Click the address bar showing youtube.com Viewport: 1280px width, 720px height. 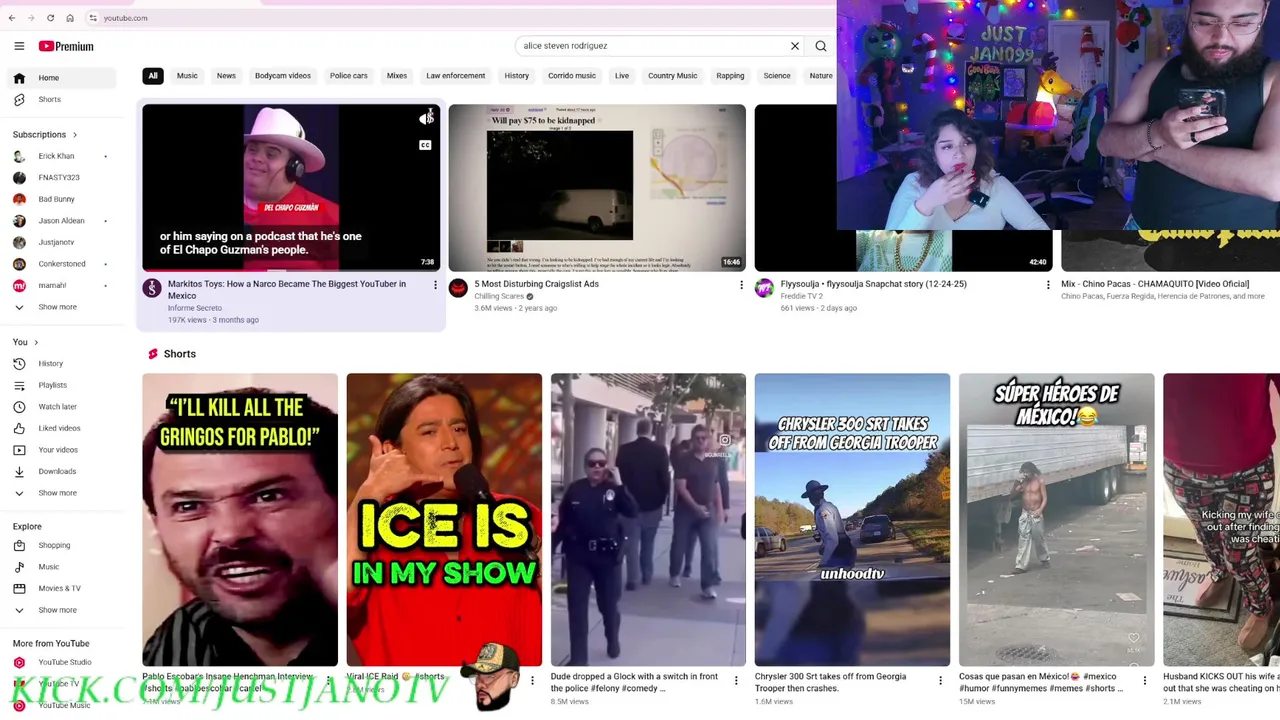125,18
